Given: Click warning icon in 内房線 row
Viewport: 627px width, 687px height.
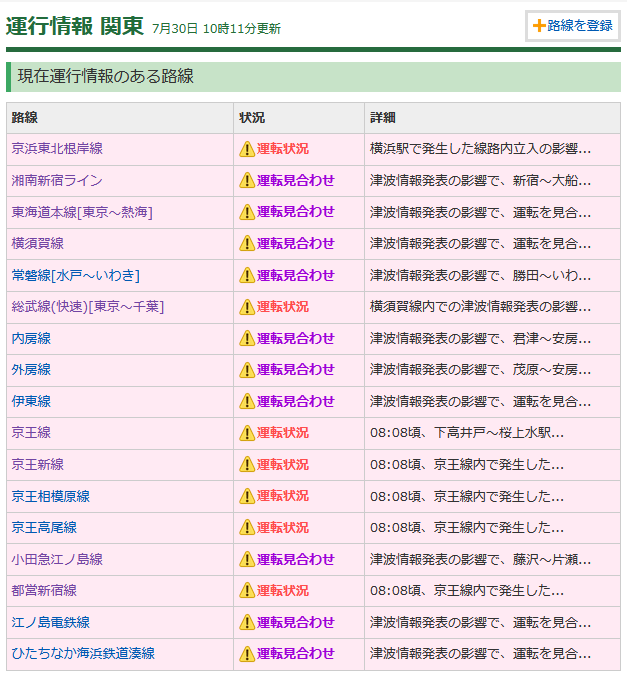Looking at the screenshot, I should pyautogui.click(x=247, y=338).
